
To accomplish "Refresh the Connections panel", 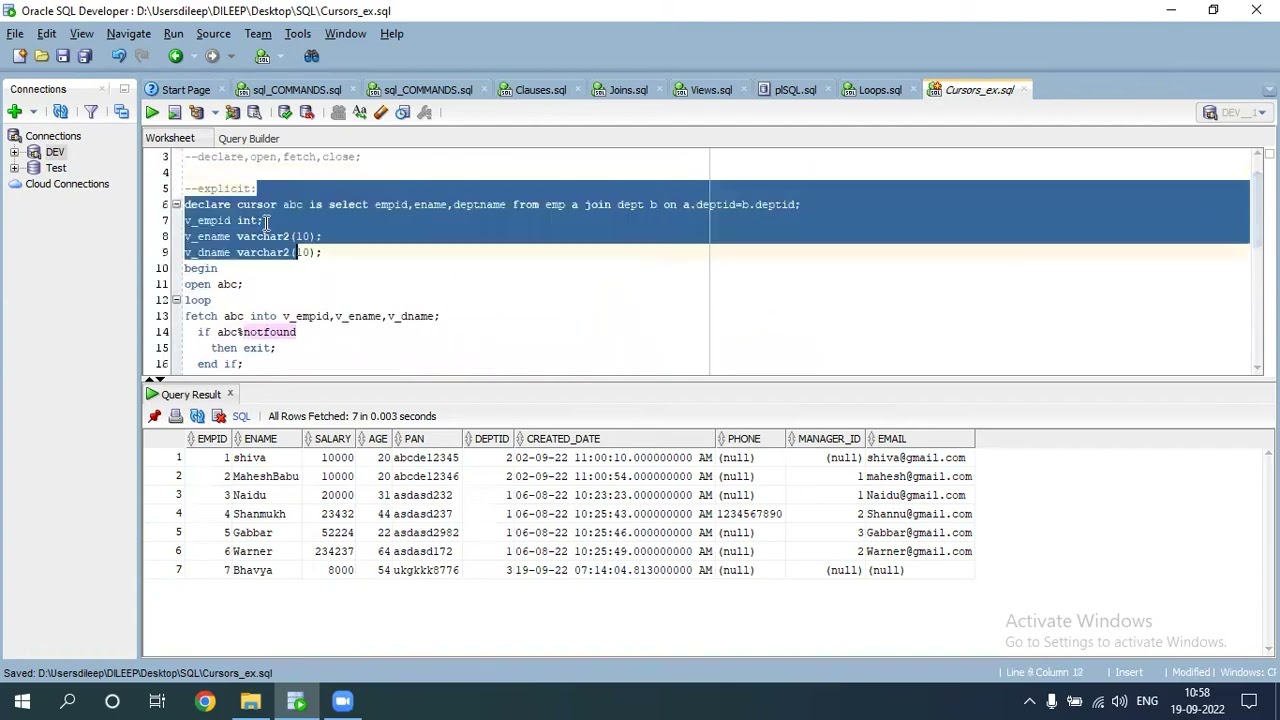I will pyautogui.click(x=61, y=112).
